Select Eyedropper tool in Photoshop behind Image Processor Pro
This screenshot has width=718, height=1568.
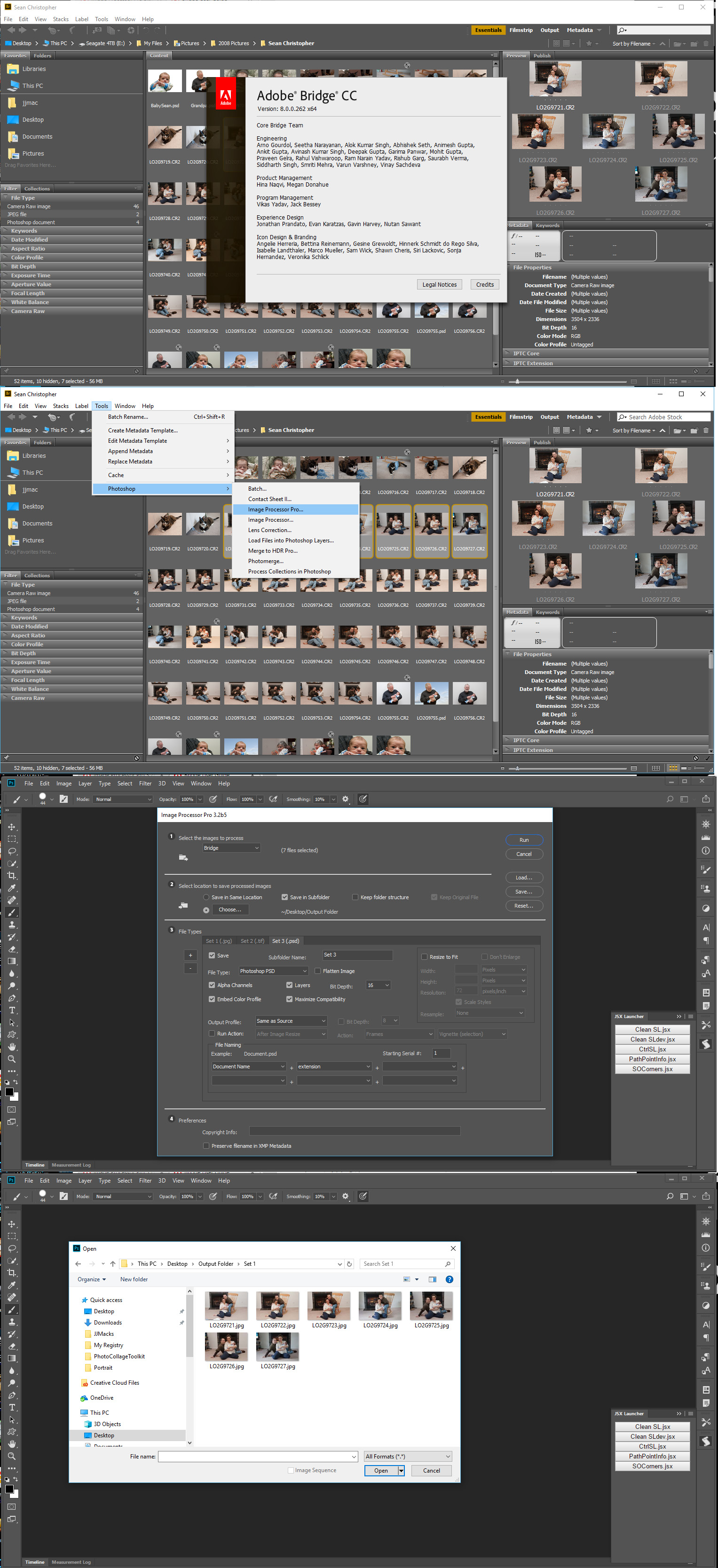pos(12,888)
